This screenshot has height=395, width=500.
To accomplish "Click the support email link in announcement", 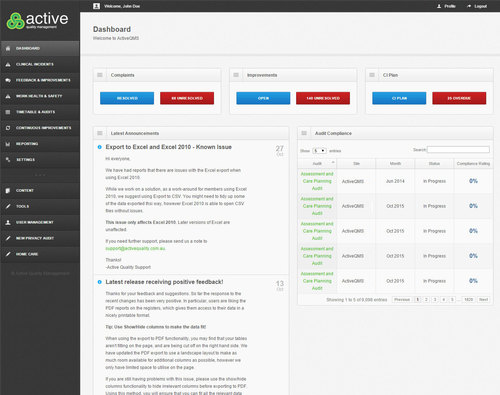I will click(x=135, y=248).
